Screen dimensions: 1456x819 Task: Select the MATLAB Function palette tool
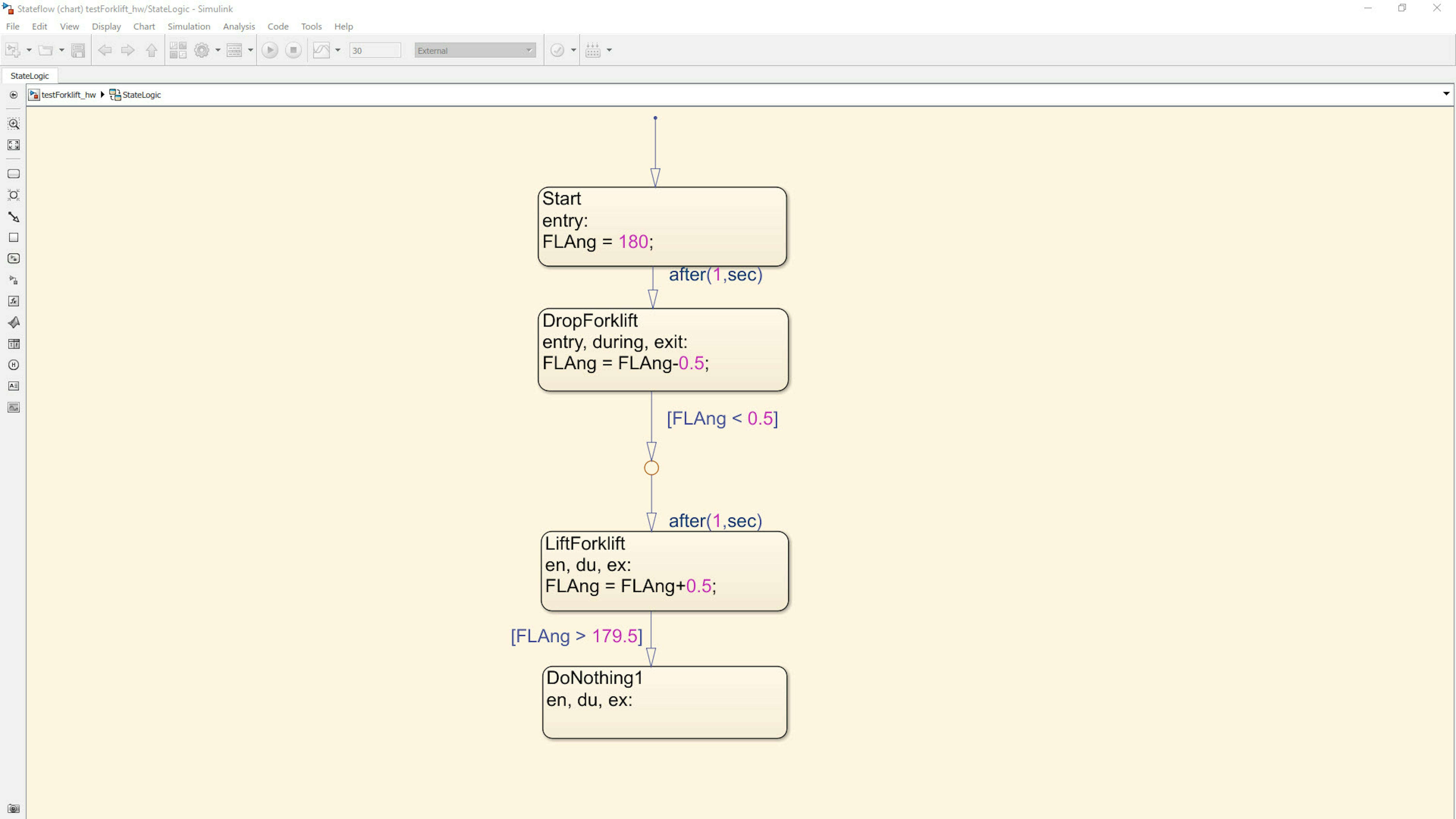14,322
